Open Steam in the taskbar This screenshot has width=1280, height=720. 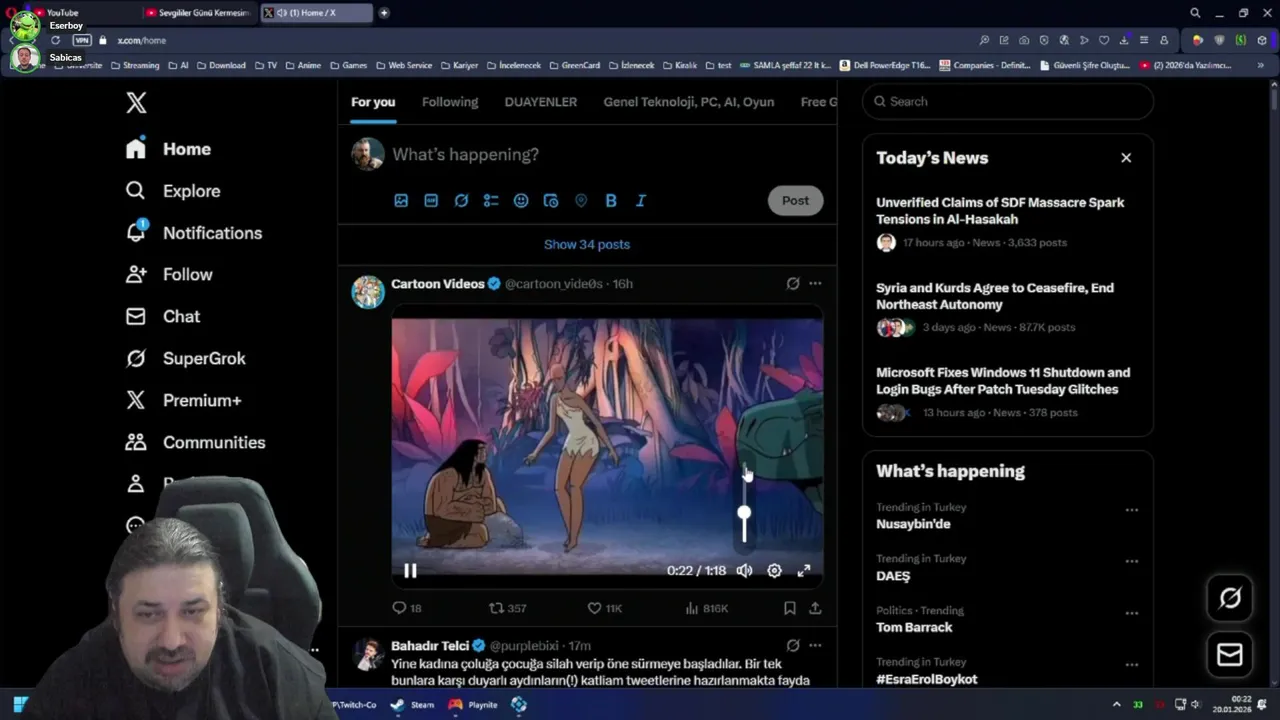[413, 704]
